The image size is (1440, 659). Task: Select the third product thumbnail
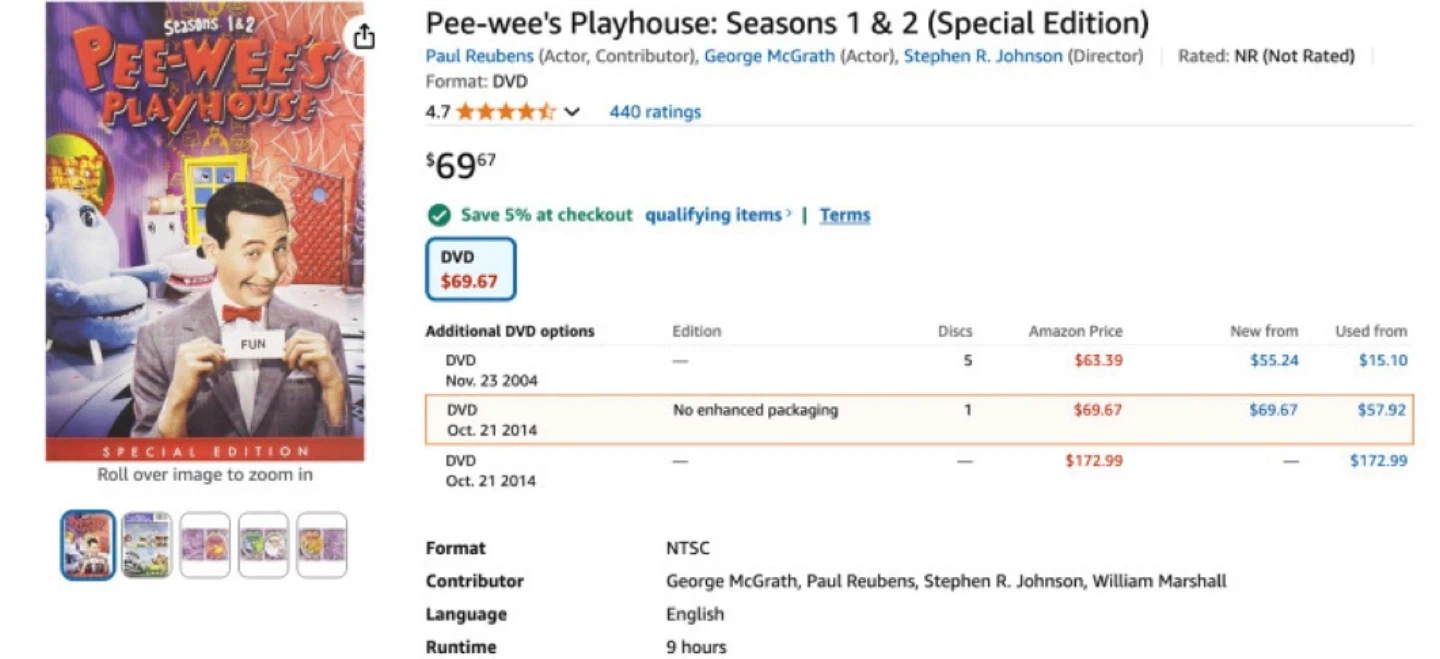pyautogui.click(x=205, y=545)
